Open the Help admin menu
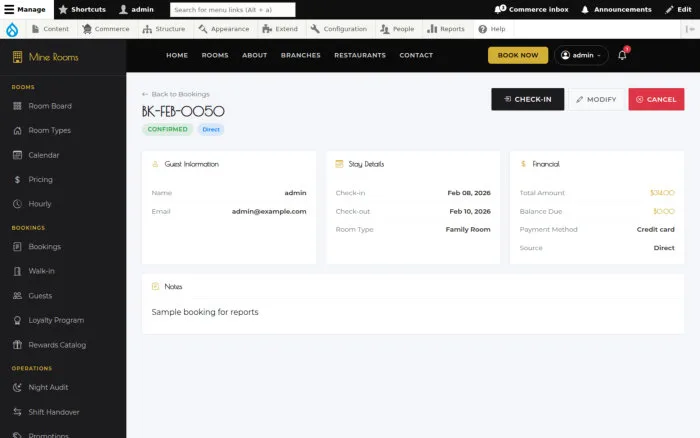Screen dimensions: 700x438 [492, 29]
